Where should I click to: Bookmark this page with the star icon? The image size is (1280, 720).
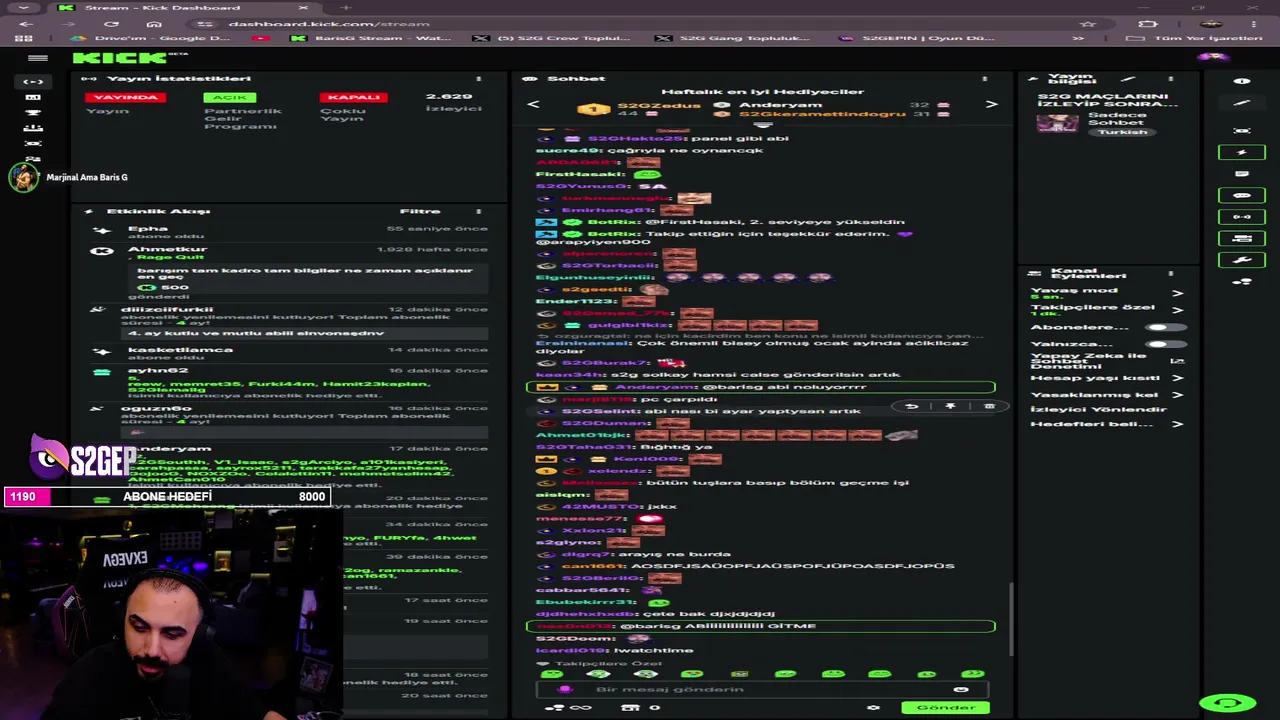(1088, 24)
